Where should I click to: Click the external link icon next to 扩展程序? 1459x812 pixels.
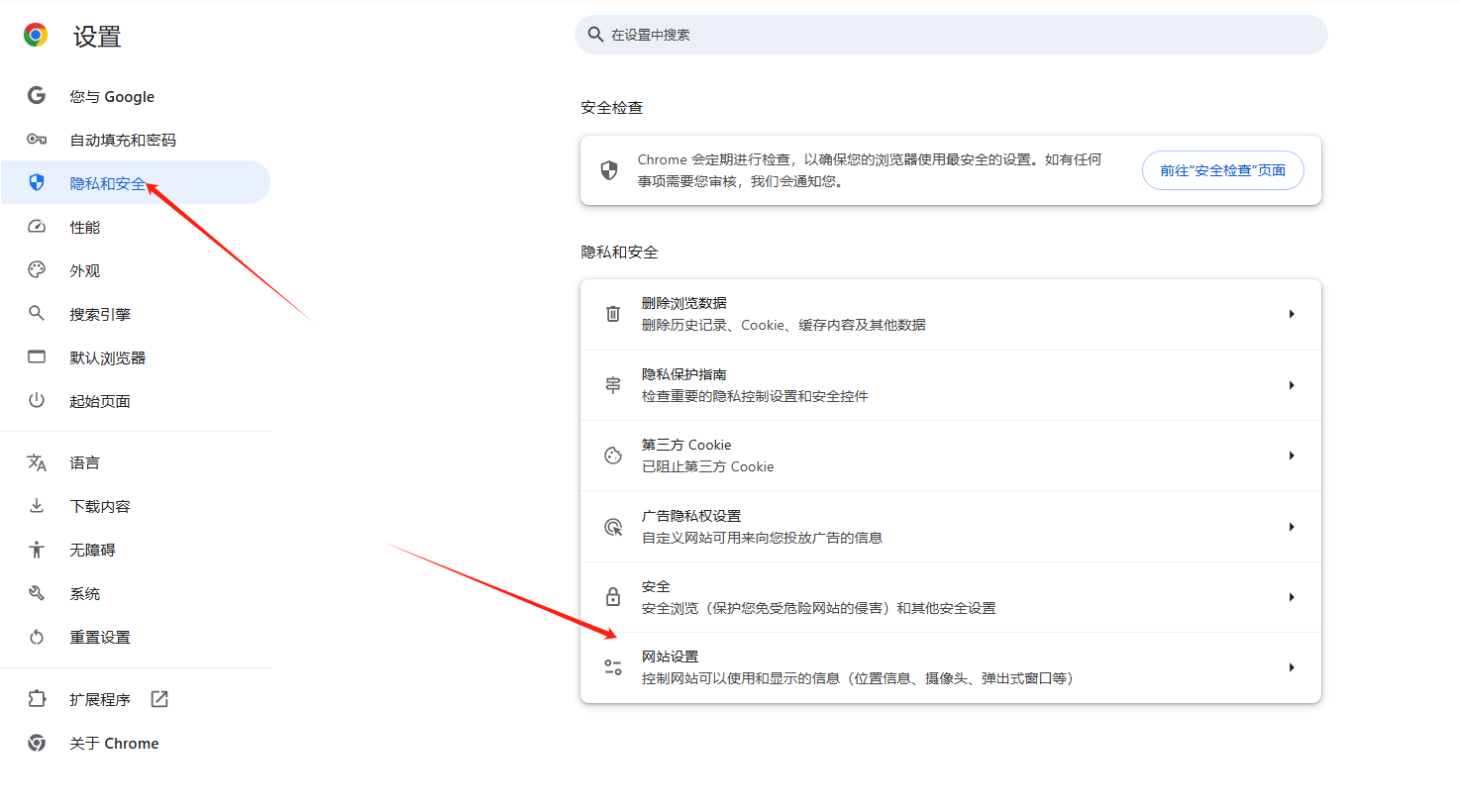point(159,699)
